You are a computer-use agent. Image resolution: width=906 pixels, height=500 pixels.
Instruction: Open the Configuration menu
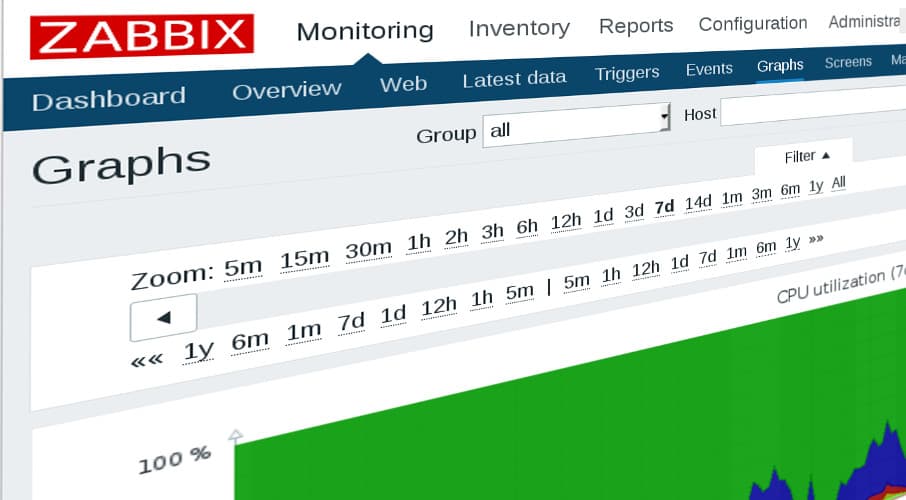tap(753, 23)
